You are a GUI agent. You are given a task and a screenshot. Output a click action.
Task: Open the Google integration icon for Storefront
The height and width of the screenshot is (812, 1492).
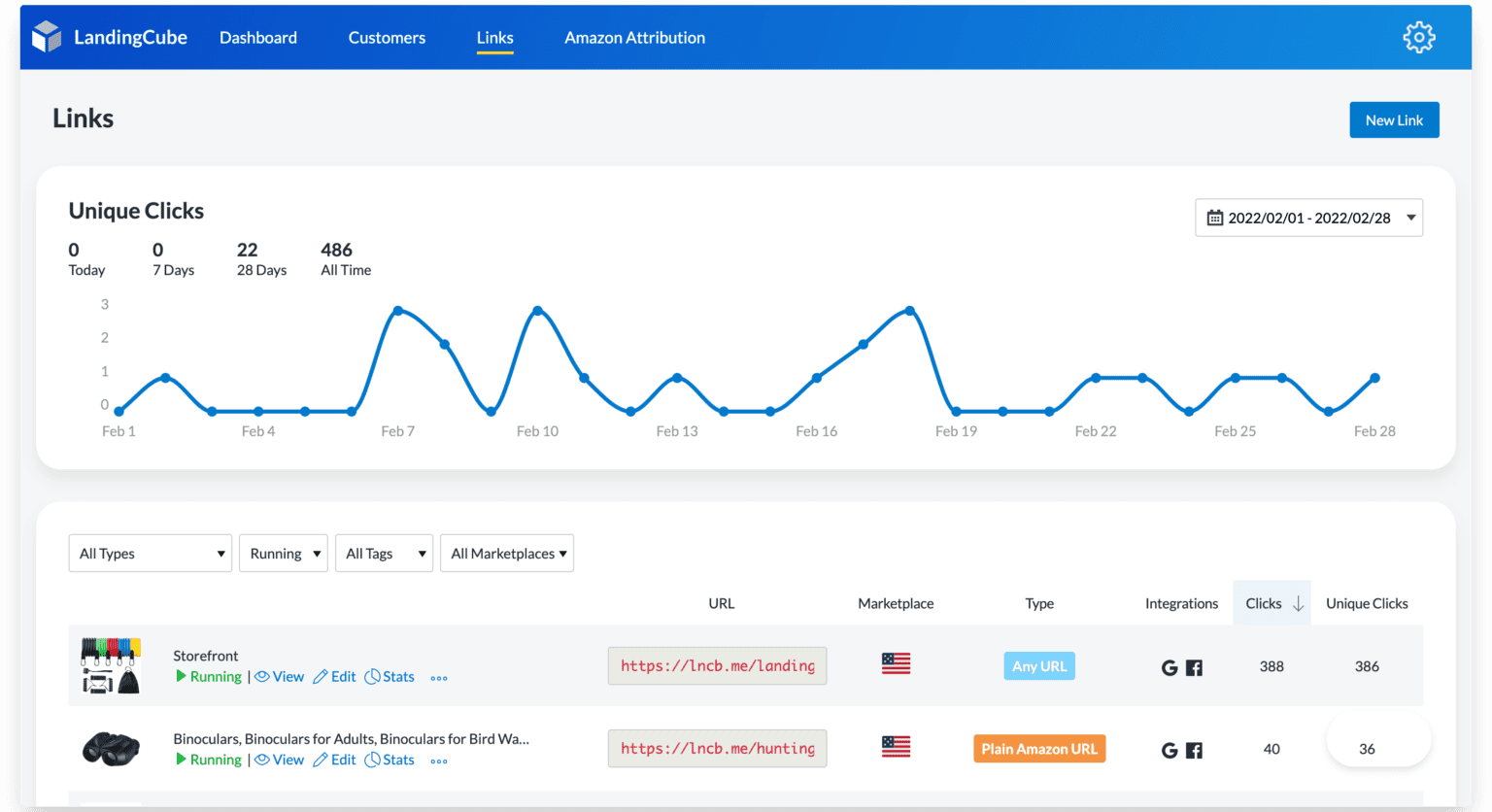pyautogui.click(x=1170, y=666)
